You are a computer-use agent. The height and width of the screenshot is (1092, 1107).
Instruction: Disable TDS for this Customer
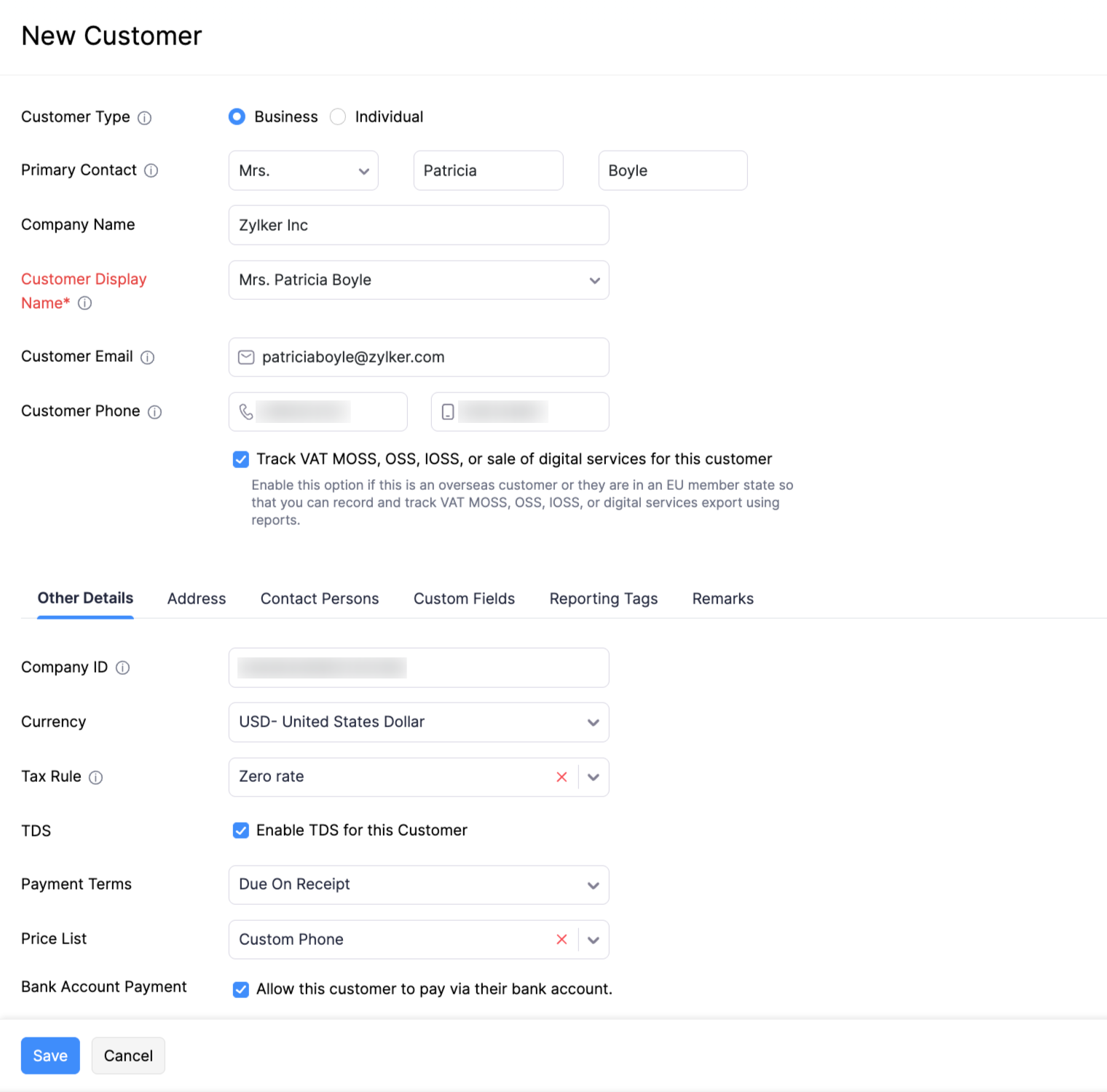click(x=240, y=830)
